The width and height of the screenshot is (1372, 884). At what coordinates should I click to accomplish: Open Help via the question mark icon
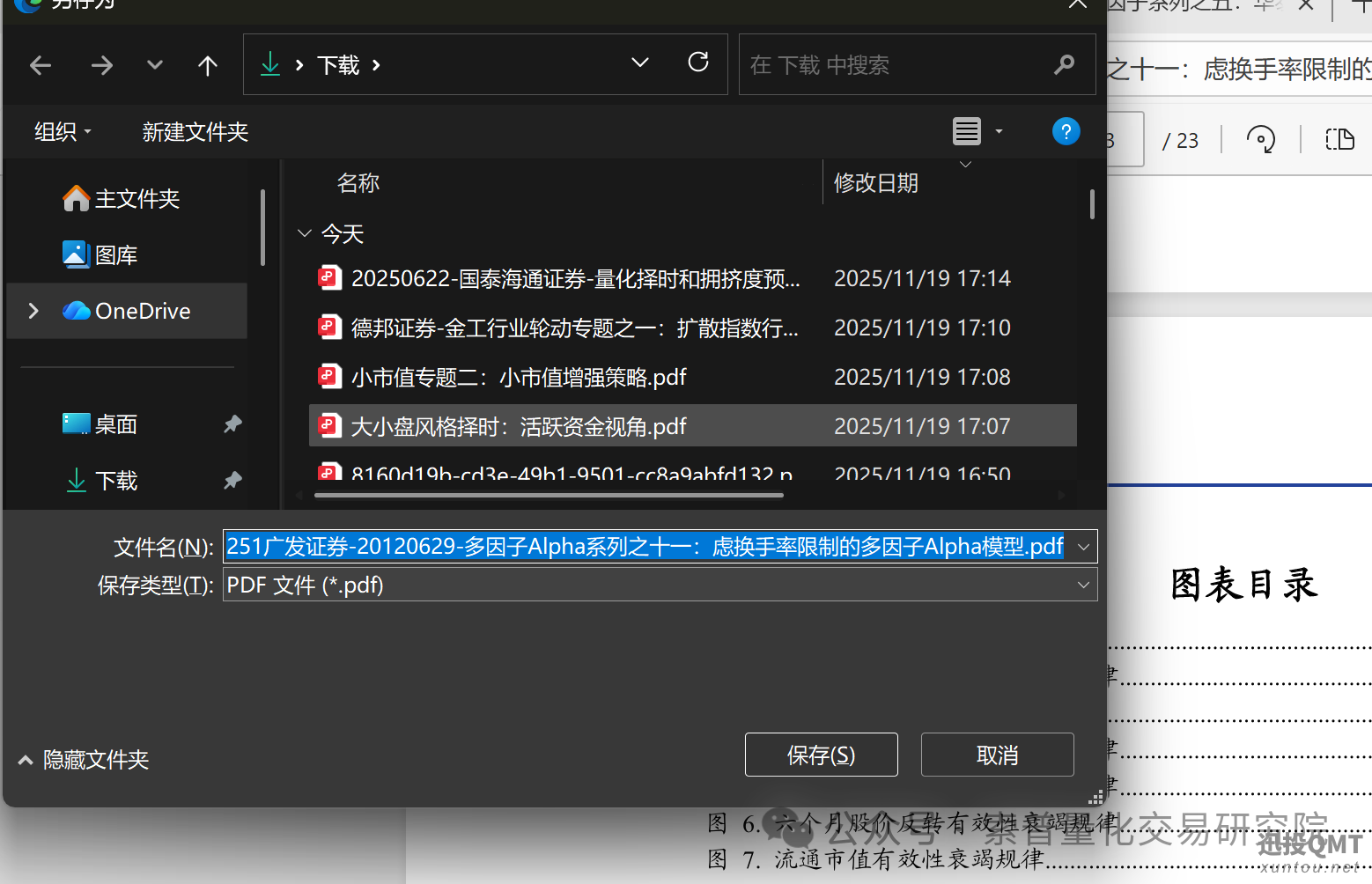click(x=1066, y=130)
